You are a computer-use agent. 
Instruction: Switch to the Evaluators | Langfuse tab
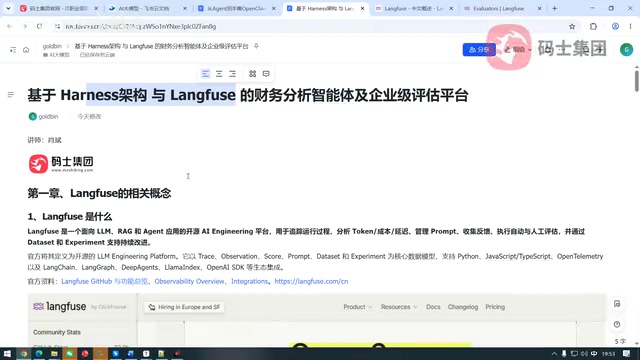point(503,8)
